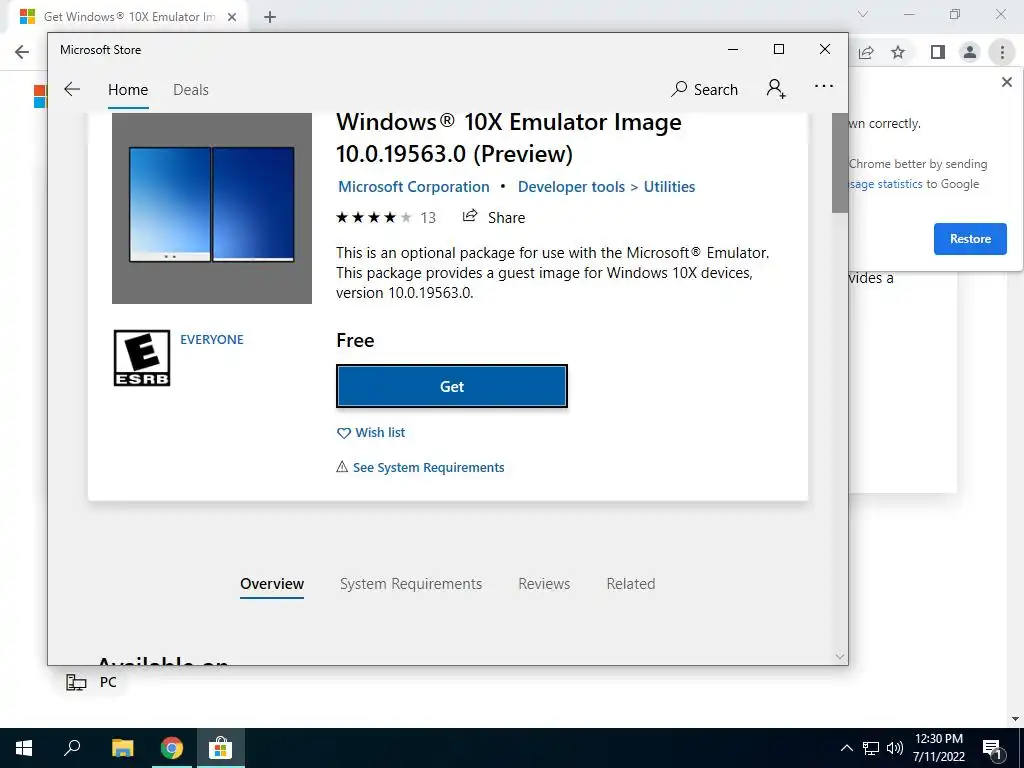The width and height of the screenshot is (1024, 768).
Task: Open Chrome tab search chevron
Action: pyautogui.click(x=863, y=14)
